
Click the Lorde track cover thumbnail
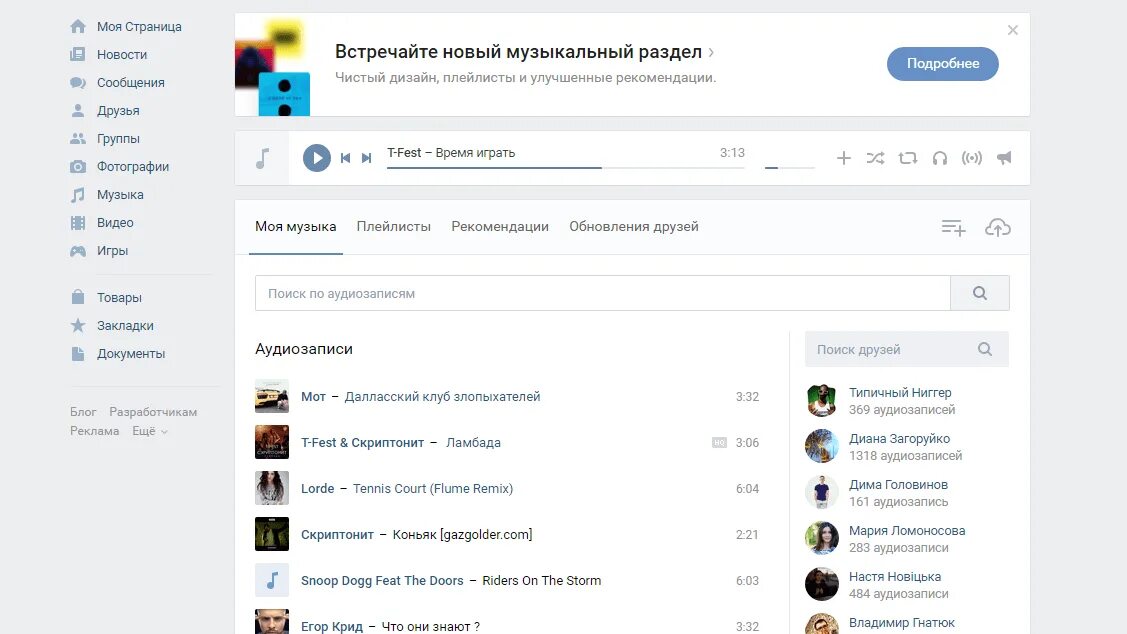point(272,488)
